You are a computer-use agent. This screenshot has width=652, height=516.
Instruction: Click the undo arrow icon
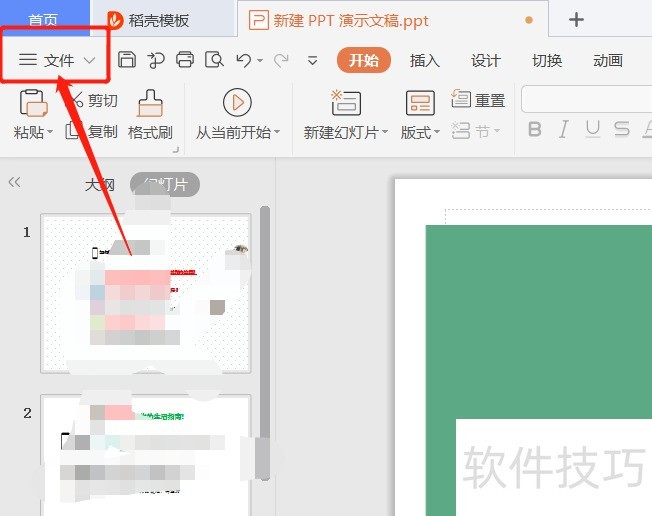(244, 60)
